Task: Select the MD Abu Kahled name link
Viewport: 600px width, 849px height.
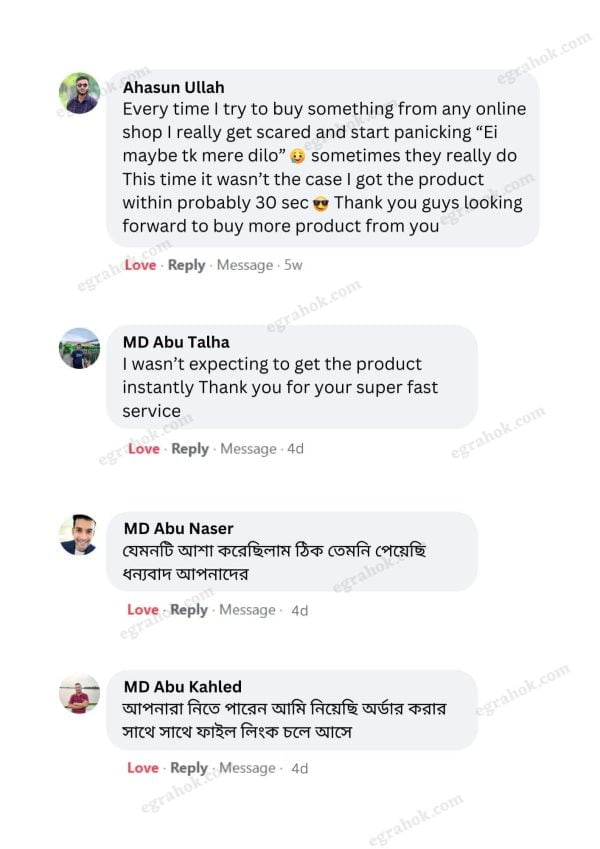Action: (x=182, y=687)
